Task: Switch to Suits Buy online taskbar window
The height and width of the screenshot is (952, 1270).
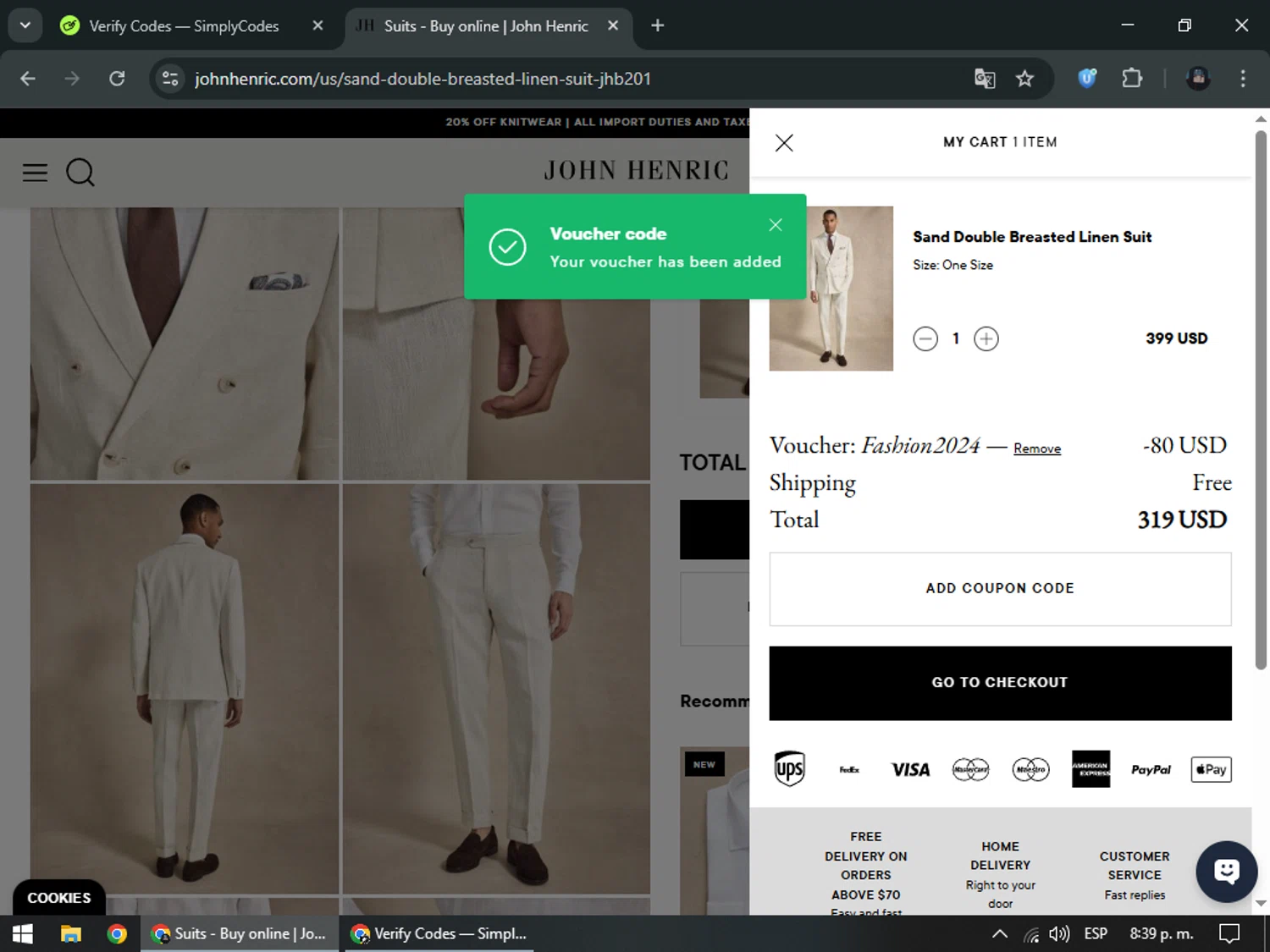Action: [239, 933]
